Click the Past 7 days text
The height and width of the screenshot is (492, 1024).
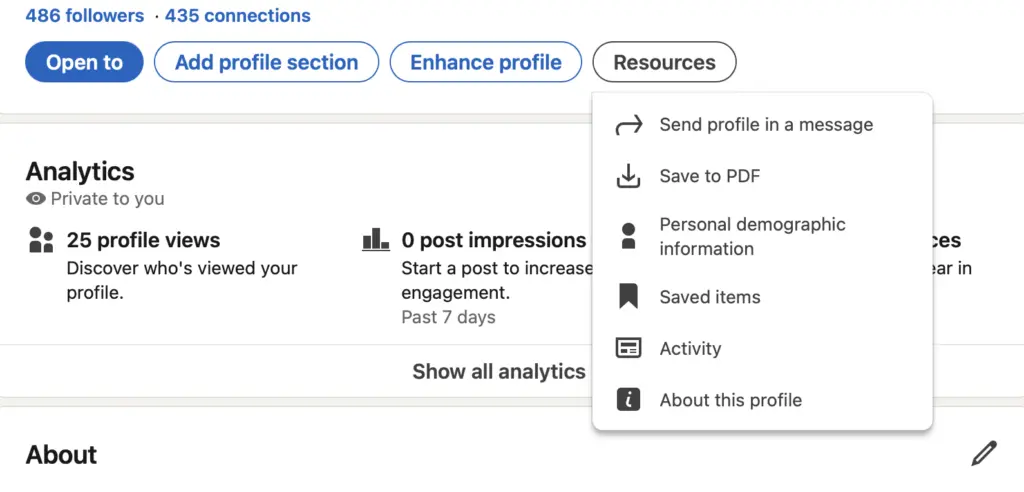point(448,318)
